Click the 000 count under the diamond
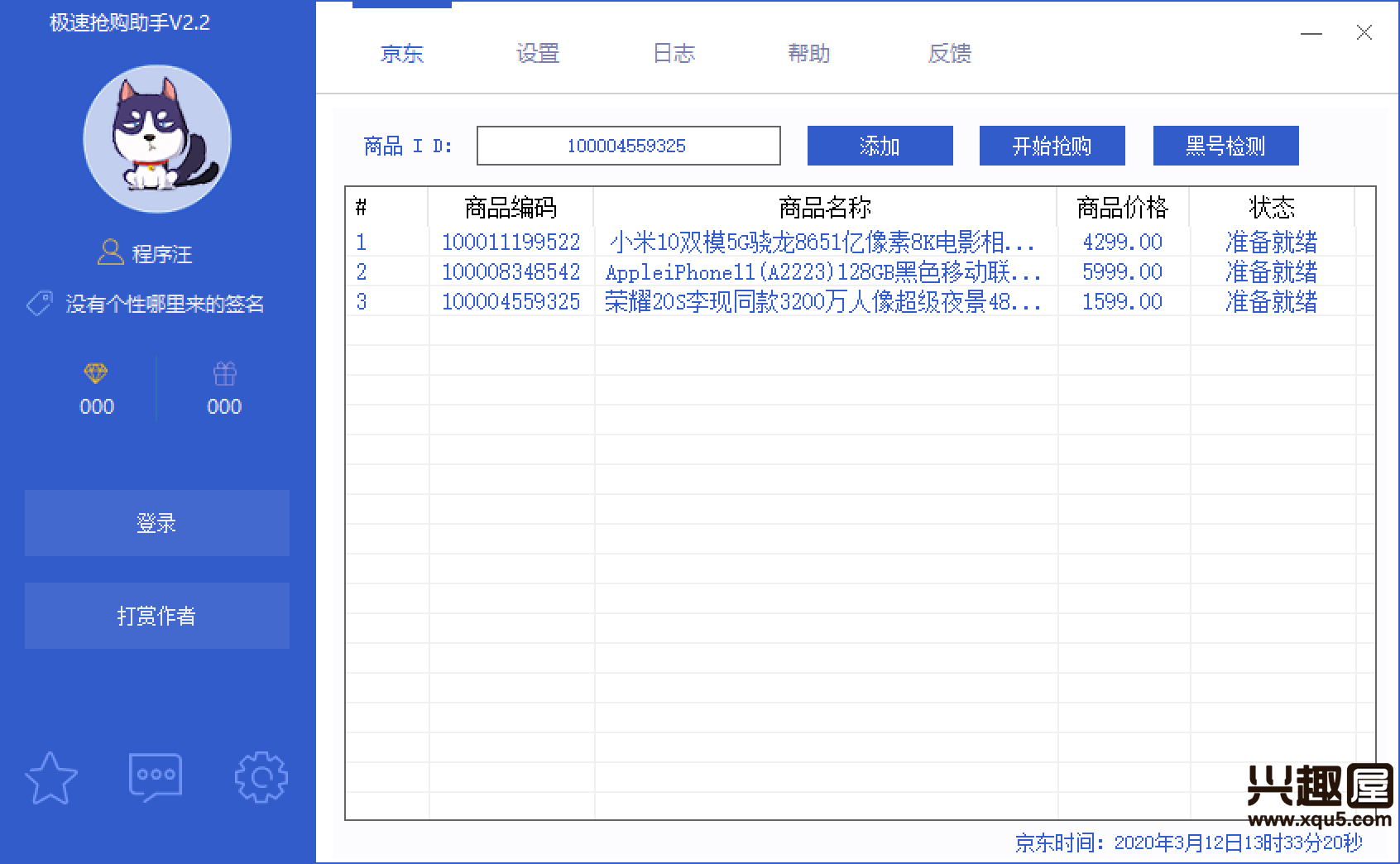 (x=97, y=406)
